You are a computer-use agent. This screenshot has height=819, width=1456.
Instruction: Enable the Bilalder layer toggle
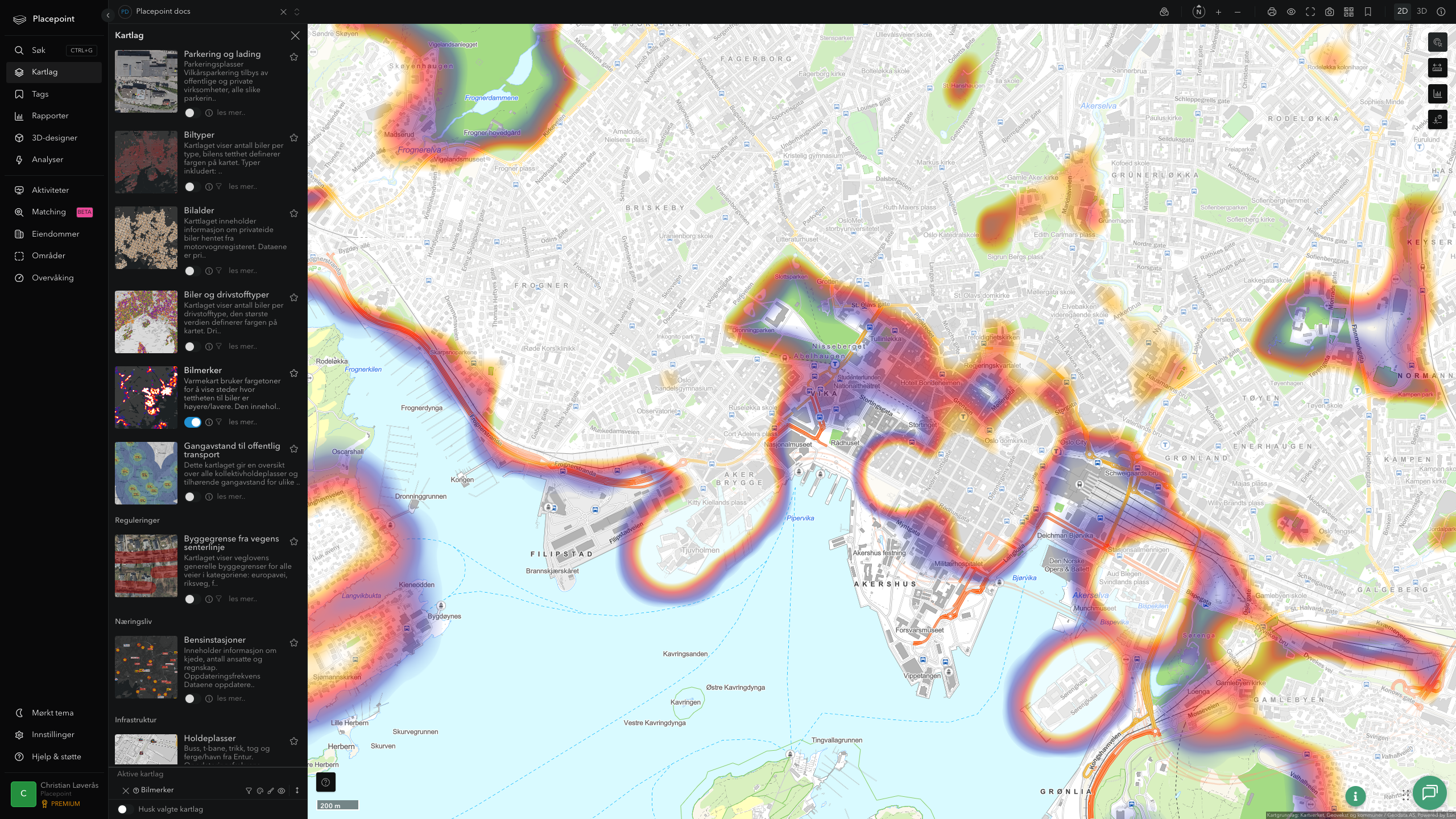pos(192,271)
